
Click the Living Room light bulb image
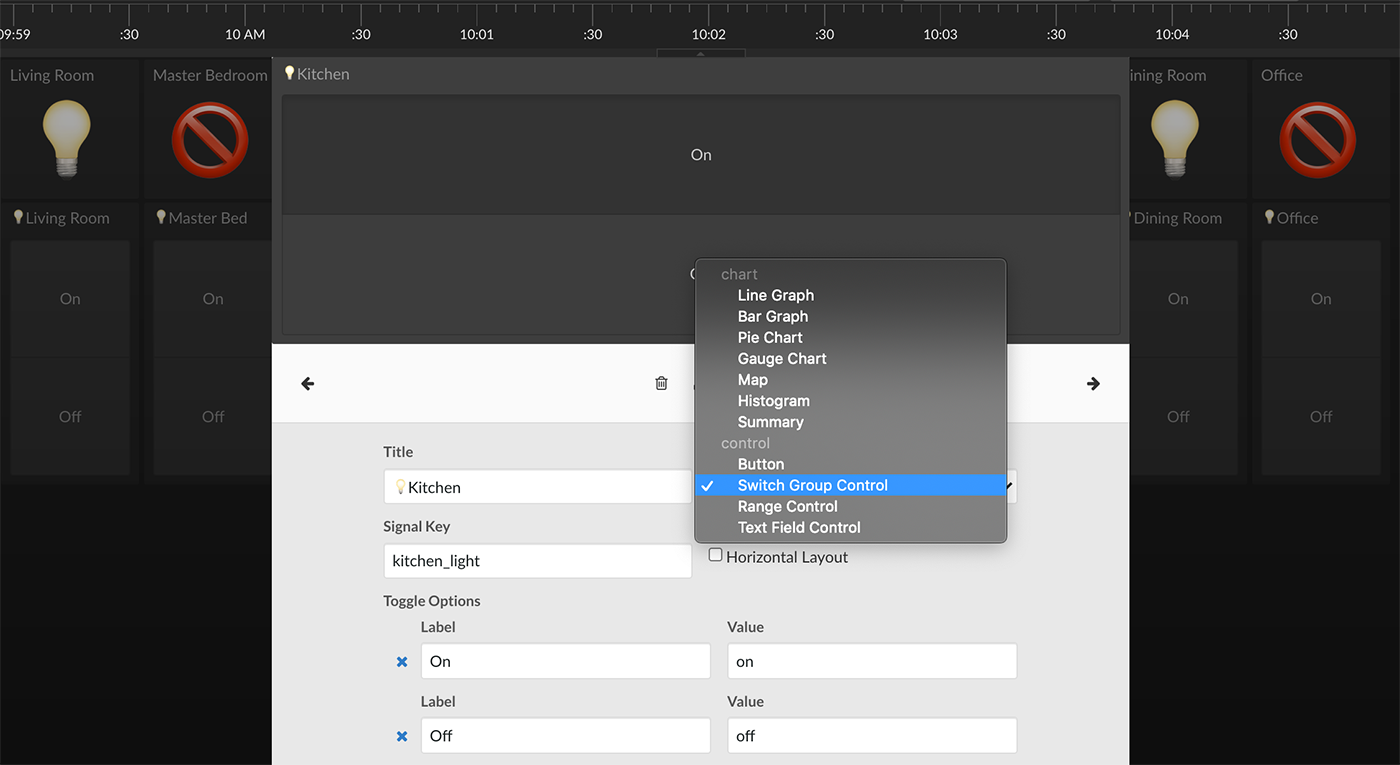coord(67,140)
